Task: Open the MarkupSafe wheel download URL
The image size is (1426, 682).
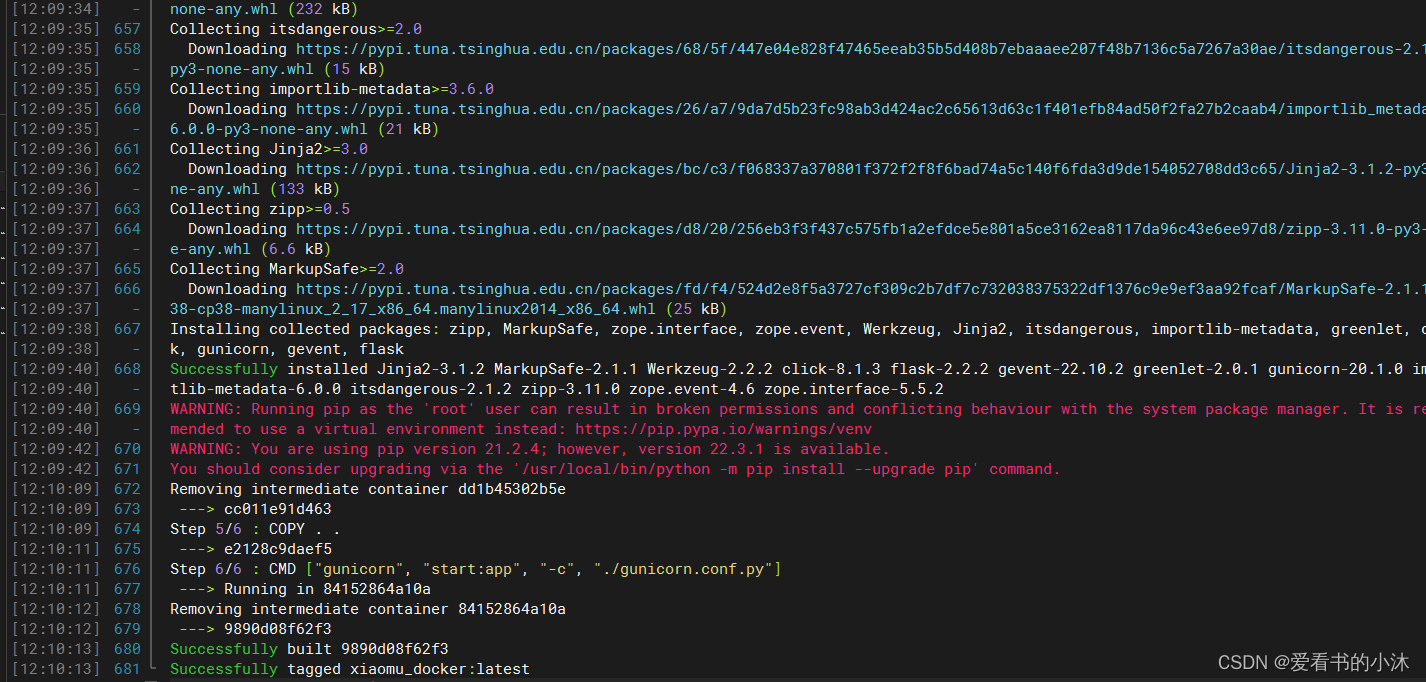Action: [x=850, y=289]
